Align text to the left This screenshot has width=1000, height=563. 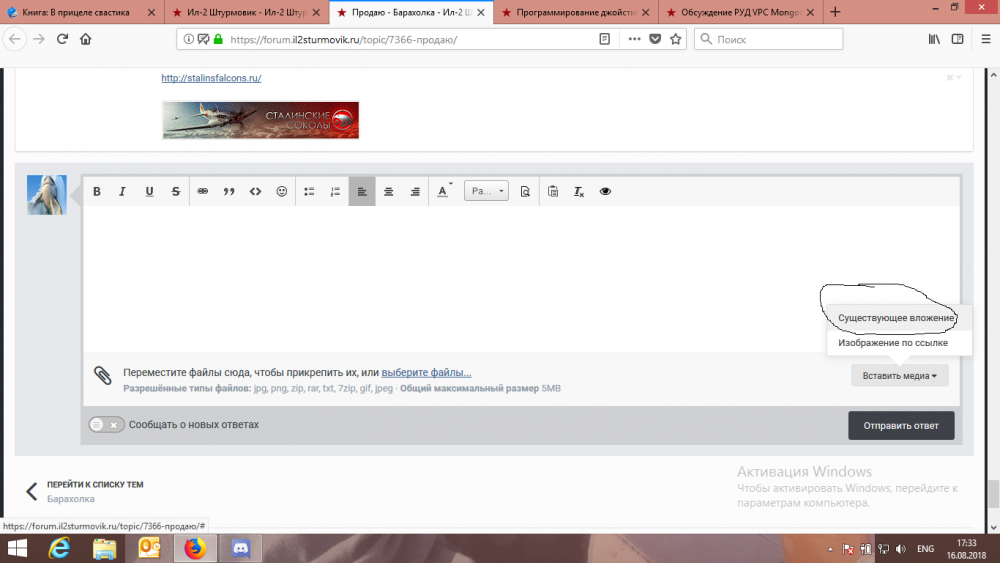[362, 191]
